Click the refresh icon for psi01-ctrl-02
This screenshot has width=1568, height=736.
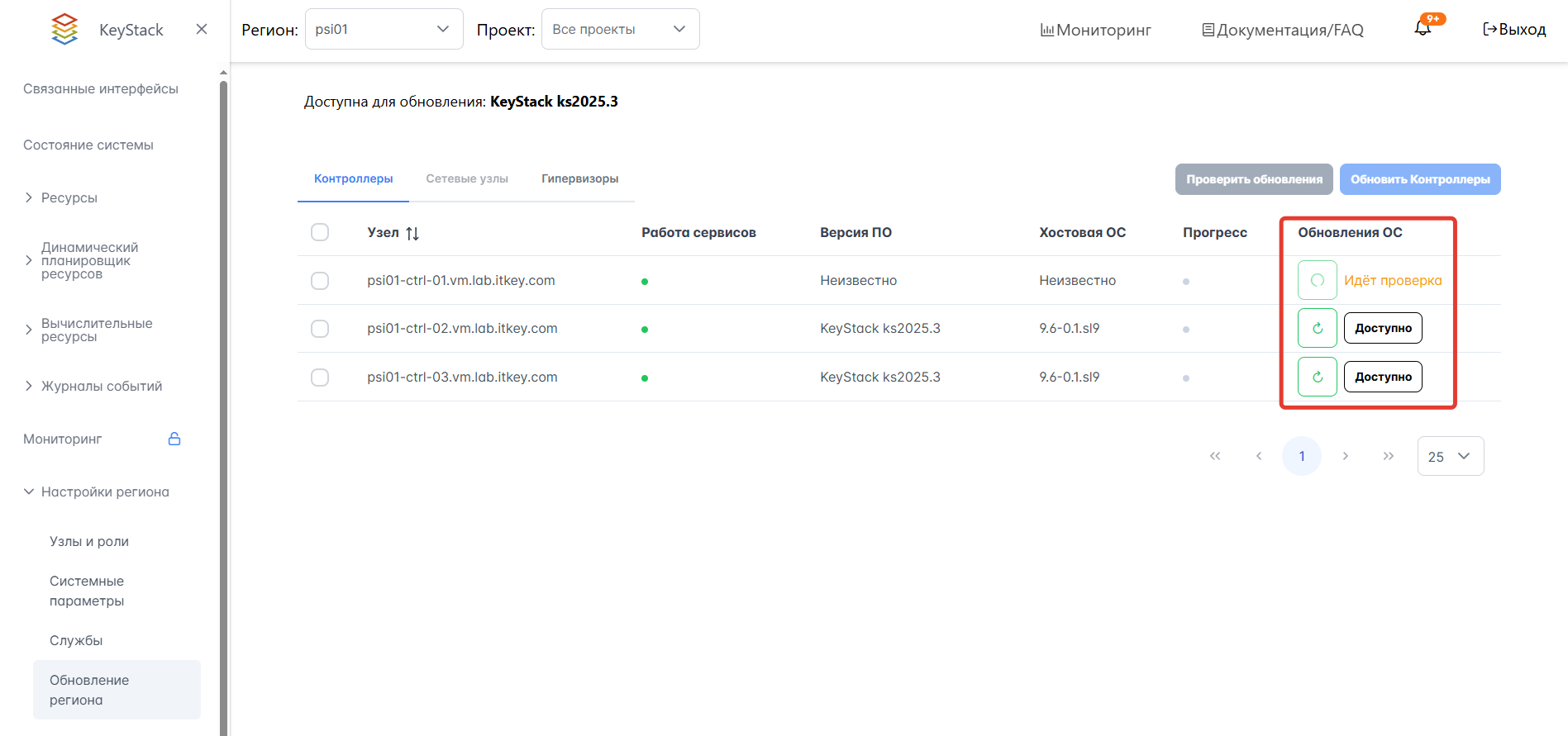click(1318, 329)
